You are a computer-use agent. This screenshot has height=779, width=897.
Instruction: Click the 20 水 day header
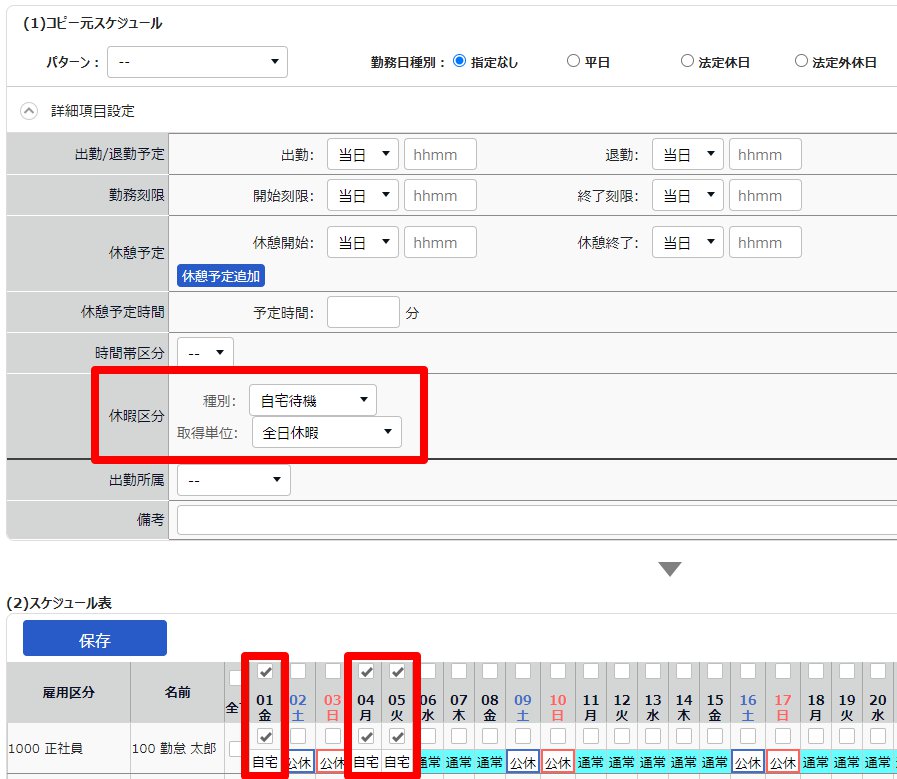coord(878,708)
